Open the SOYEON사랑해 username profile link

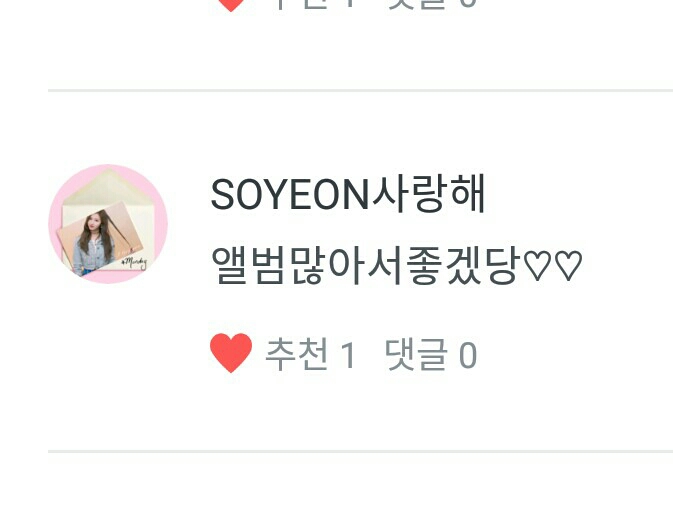tap(348, 194)
